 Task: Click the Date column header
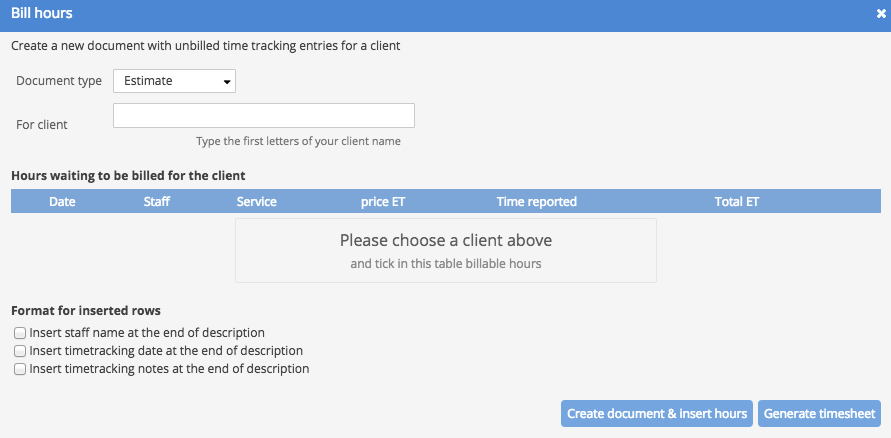pyautogui.click(x=63, y=202)
